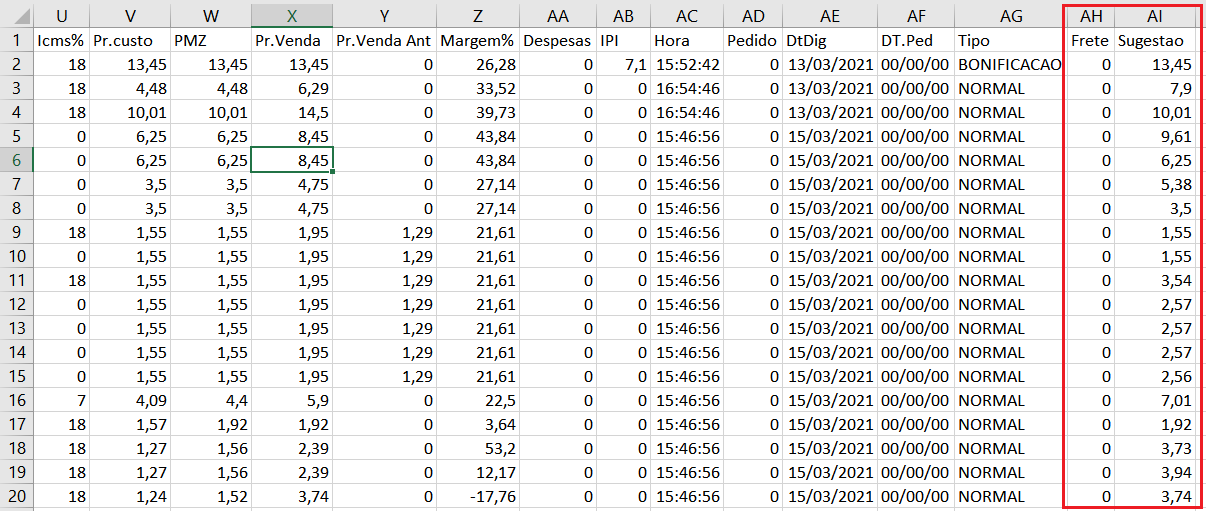Select column header X
This screenshot has height=511, width=1206.
(x=291, y=15)
